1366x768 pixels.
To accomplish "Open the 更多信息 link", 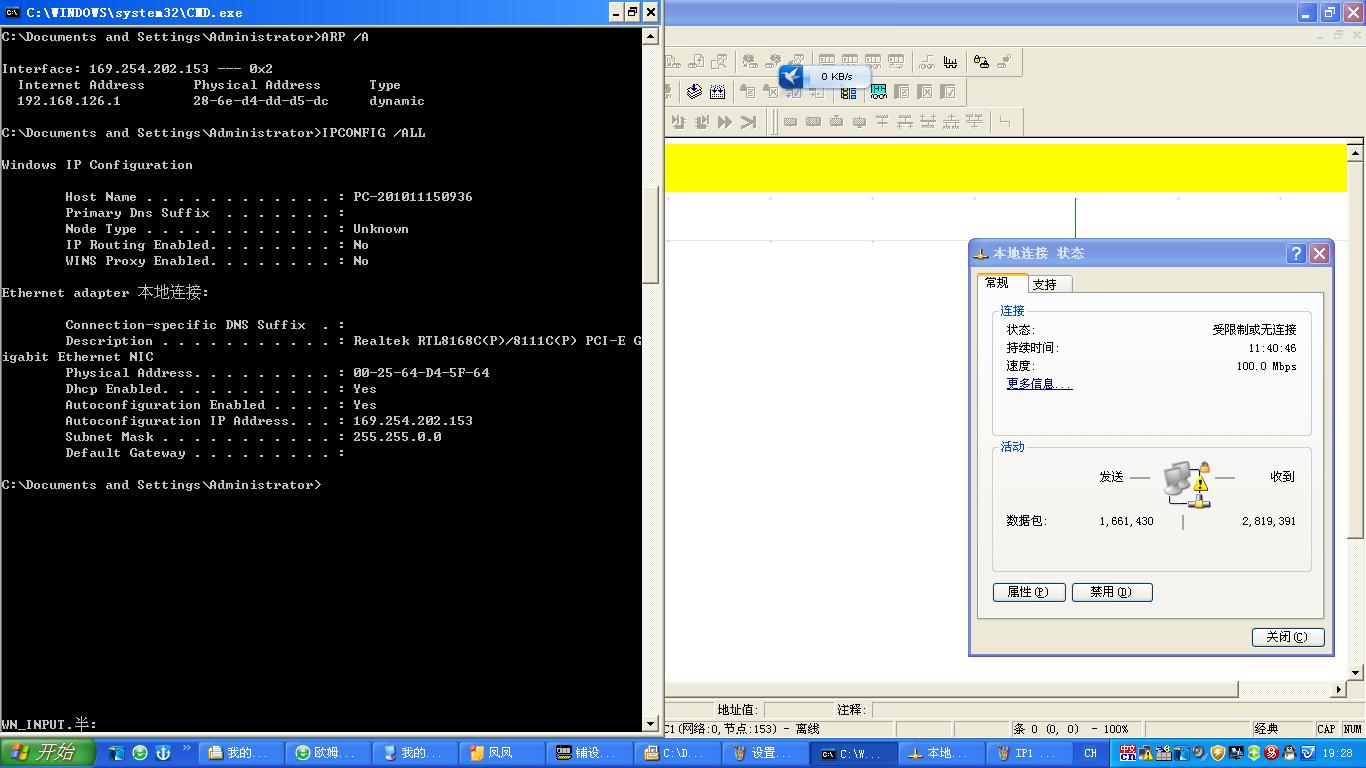I will (1039, 384).
